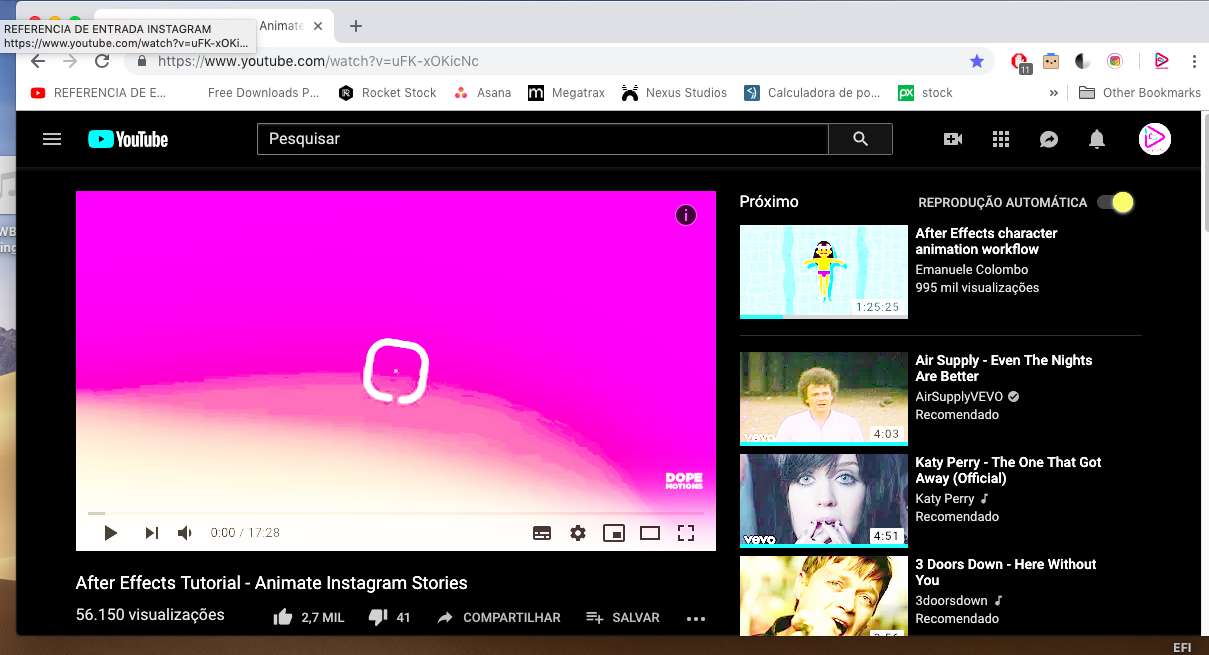The width and height of the screenshot is (1209, 655).
Task: Like the video with thumbs up
Action: tap(283, 618)
